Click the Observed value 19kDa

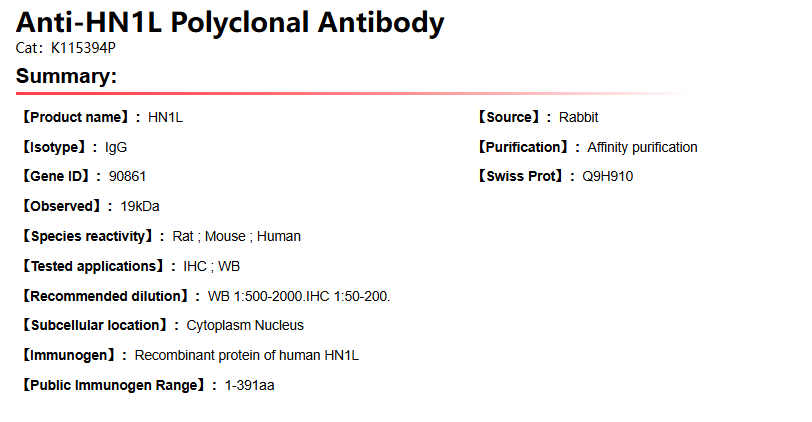tap(140, 206)
